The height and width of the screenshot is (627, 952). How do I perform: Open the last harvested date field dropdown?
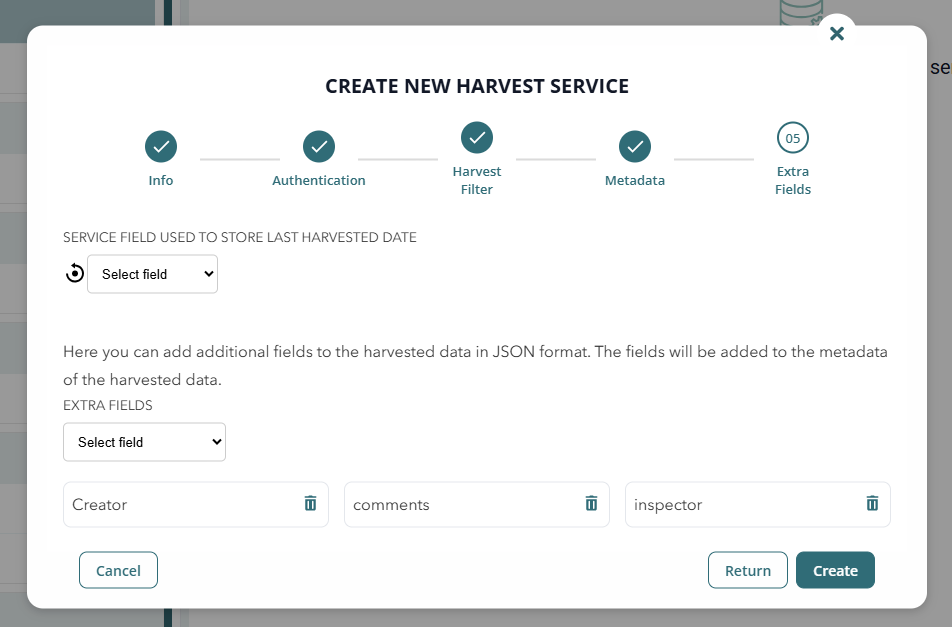pyautogui.click(x=153, y=274)
